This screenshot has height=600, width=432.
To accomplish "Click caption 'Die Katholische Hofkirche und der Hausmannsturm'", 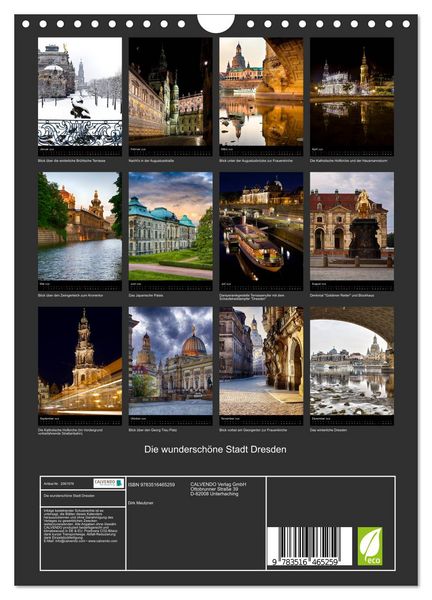I will pyautogui.click(x=349, y=161).
